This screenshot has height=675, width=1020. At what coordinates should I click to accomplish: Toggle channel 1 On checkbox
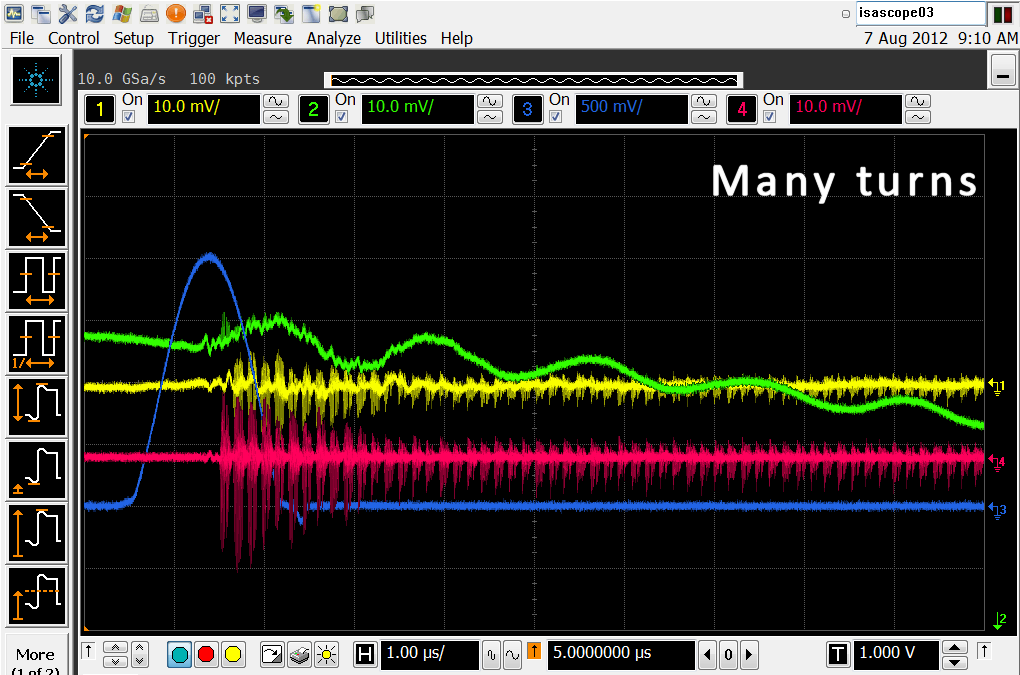[128, 117]
